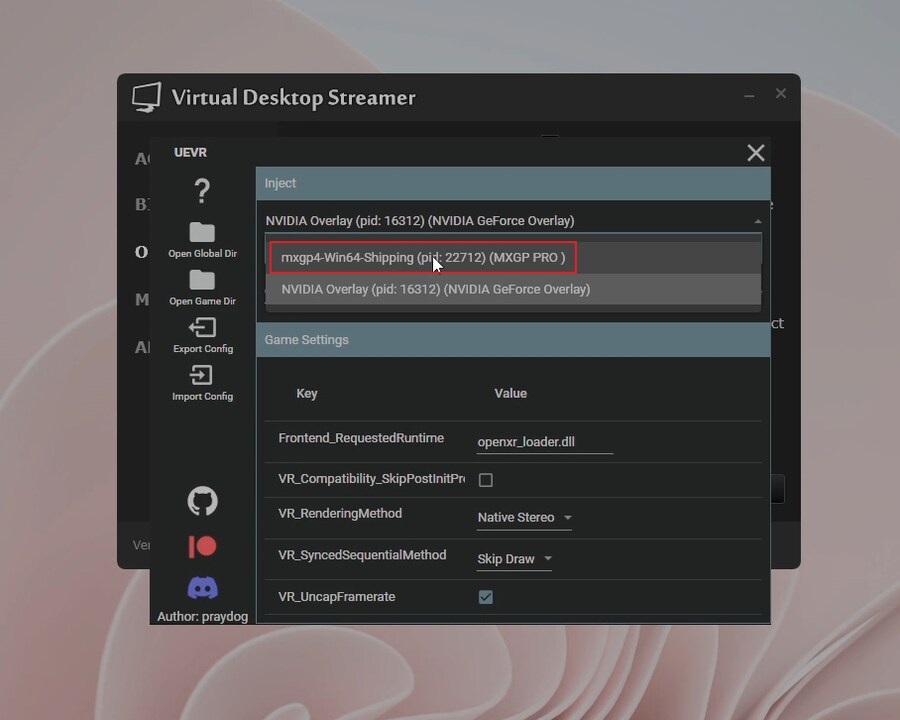Close the UEVR window

point(756,153)
